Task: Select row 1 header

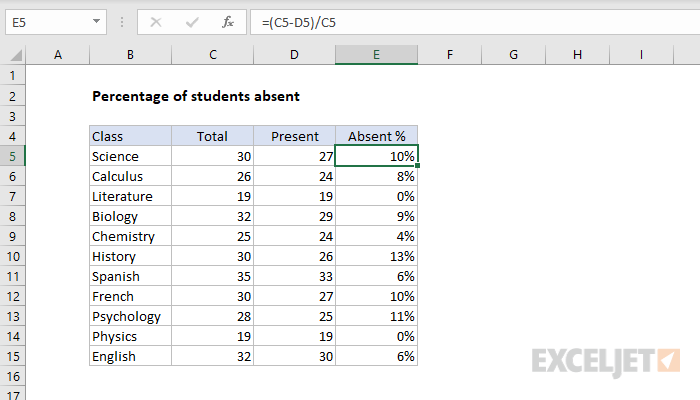Action: click(12, 75)
